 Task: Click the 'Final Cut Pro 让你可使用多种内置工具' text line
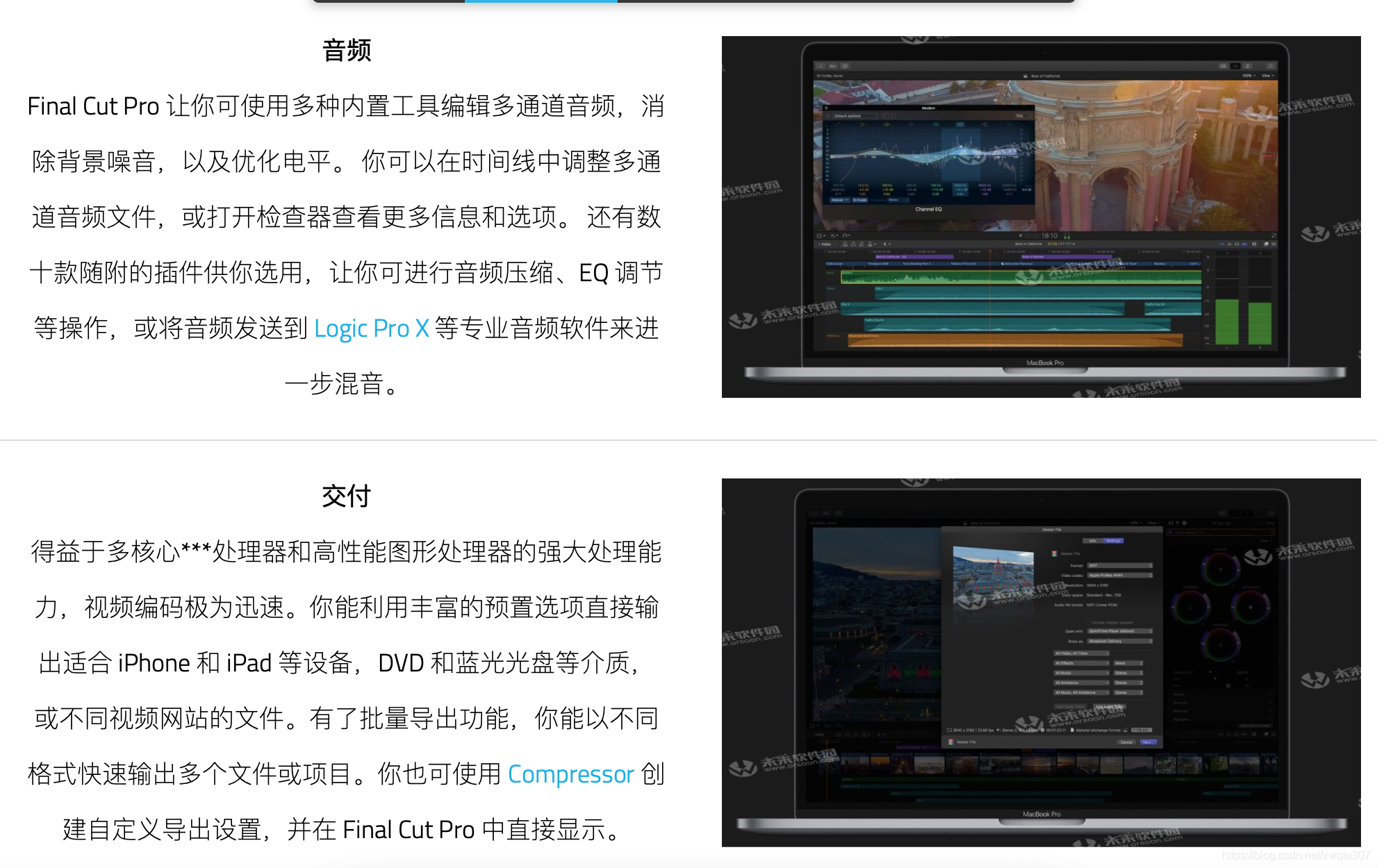(346, 106)
